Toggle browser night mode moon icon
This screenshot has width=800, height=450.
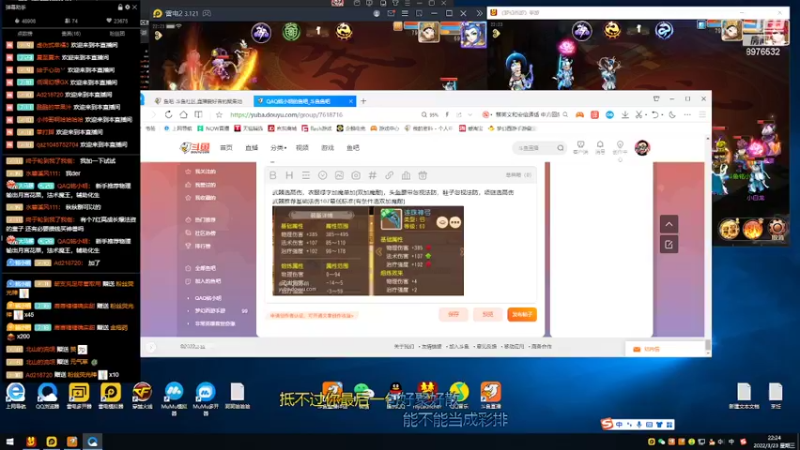click(x=672, y=115)
